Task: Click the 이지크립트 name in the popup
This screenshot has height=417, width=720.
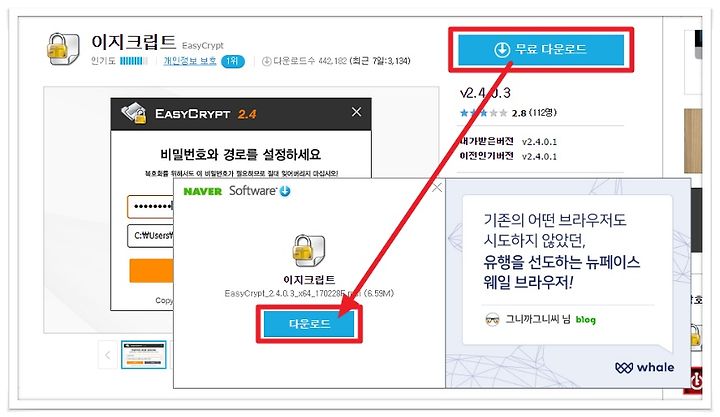Action: 309,280
